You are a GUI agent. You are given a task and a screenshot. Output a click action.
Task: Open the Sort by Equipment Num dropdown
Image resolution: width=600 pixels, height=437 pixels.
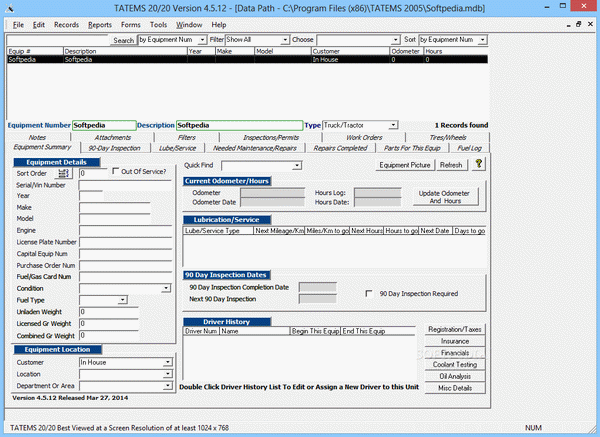pos(483,39)
